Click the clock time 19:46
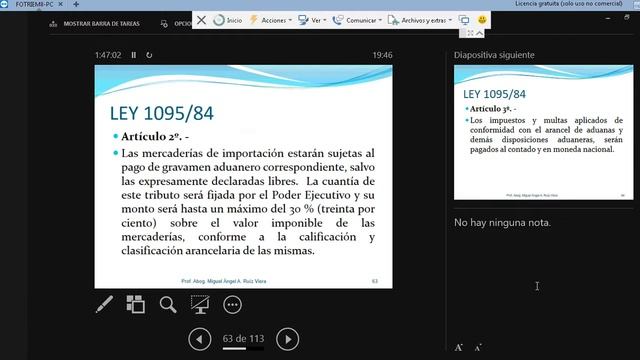Screen dimensions: 640x360 pos(382,55)
